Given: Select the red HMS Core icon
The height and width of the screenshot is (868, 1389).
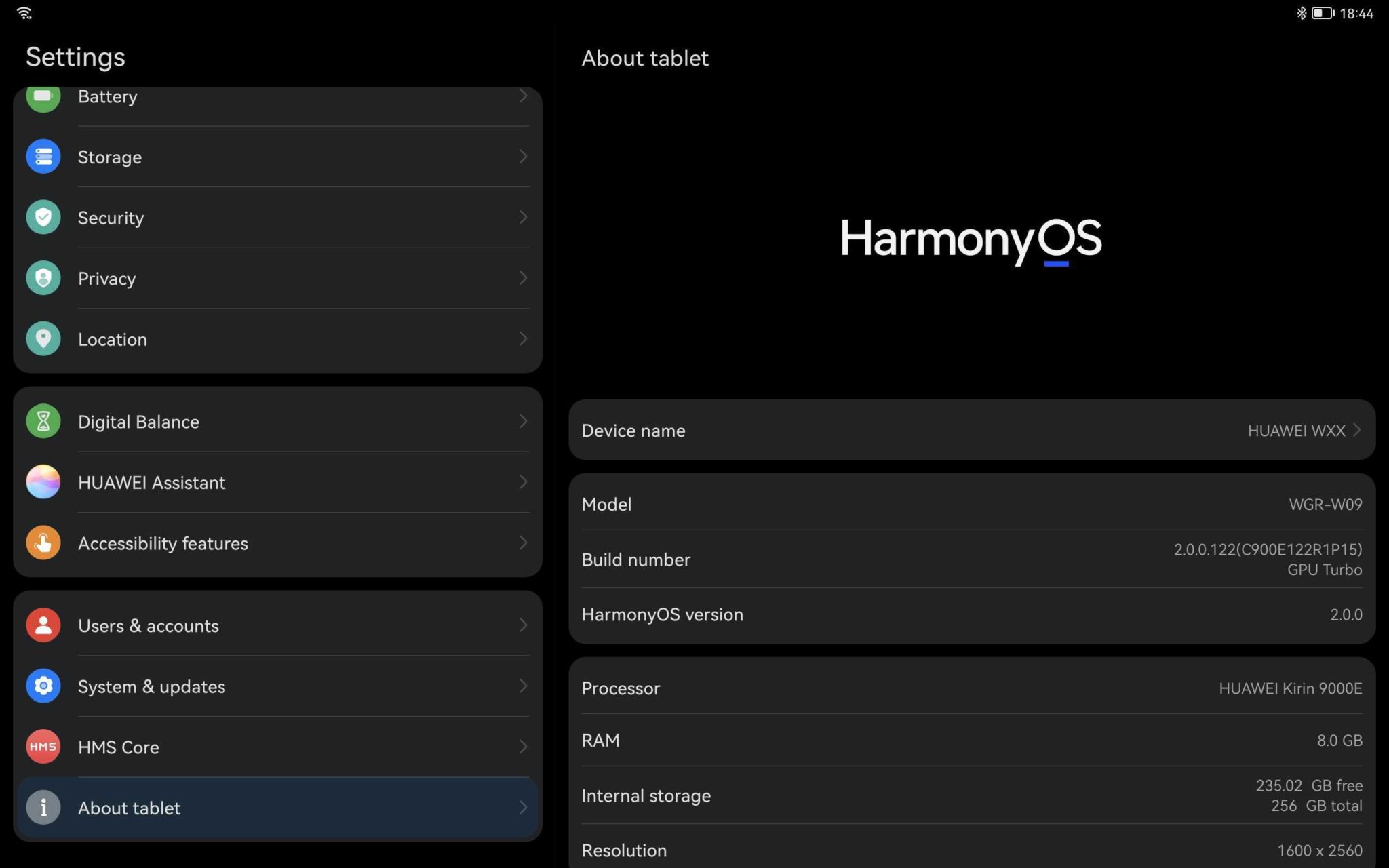Looking at the screenshot, I should pos(43,747).
